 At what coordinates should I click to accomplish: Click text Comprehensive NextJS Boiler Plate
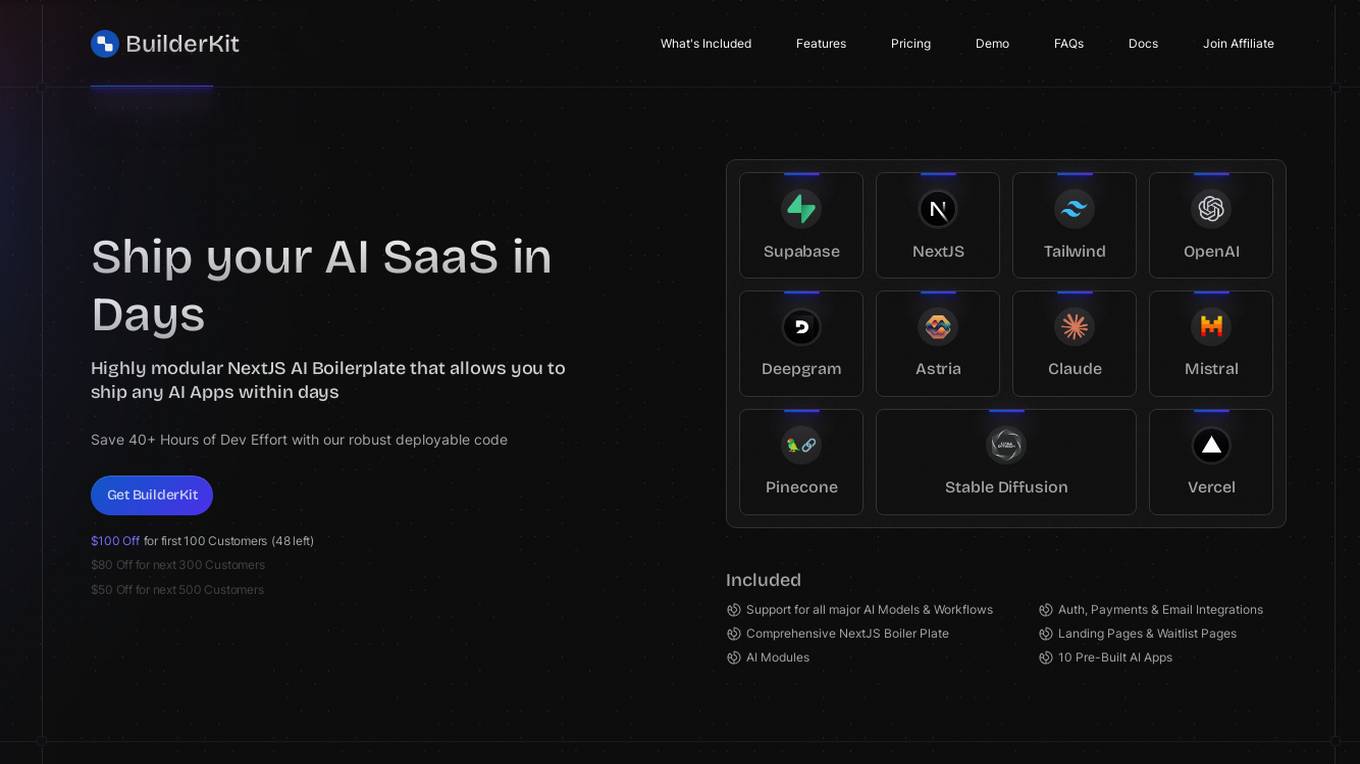tap(847, 634)
